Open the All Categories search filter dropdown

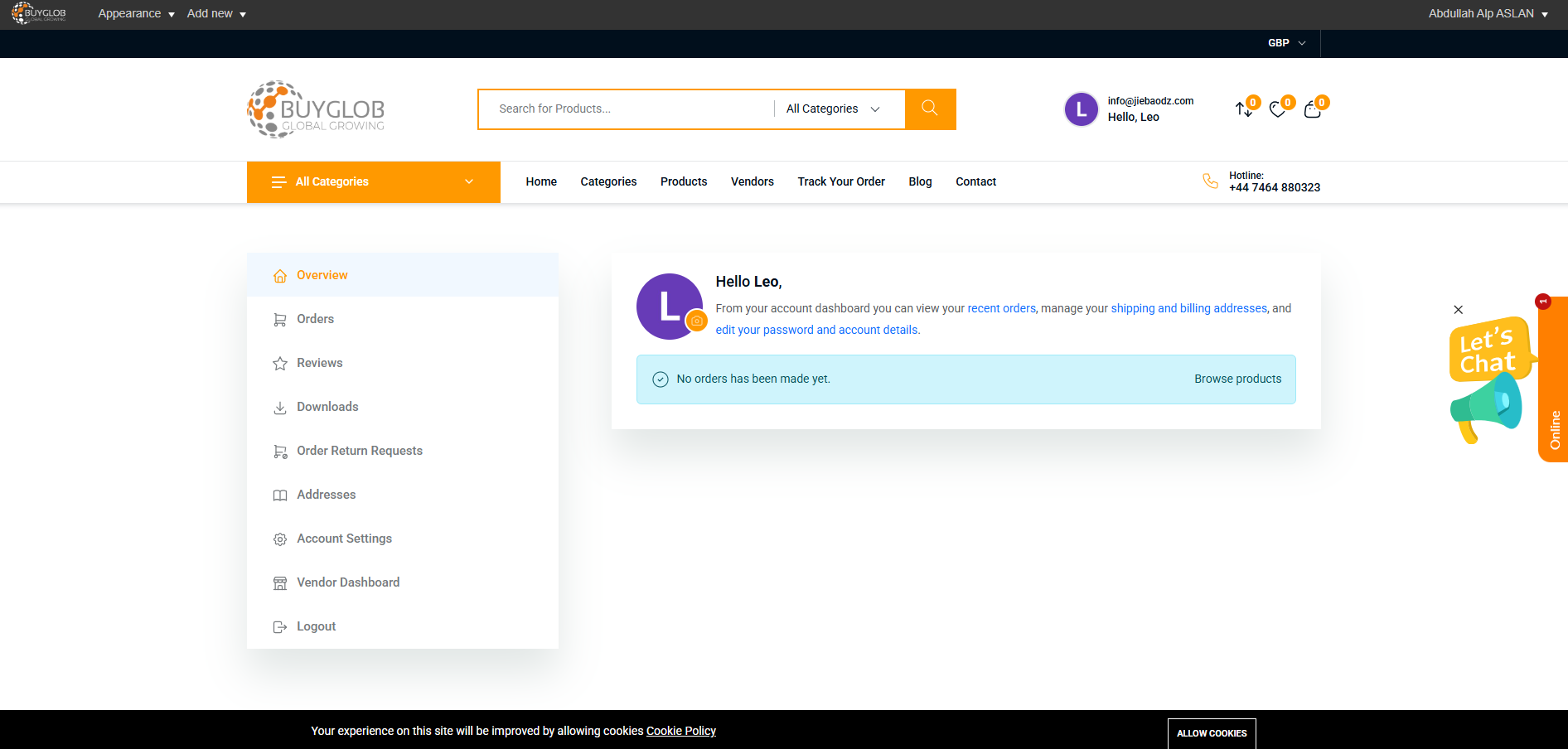point(833,109)
